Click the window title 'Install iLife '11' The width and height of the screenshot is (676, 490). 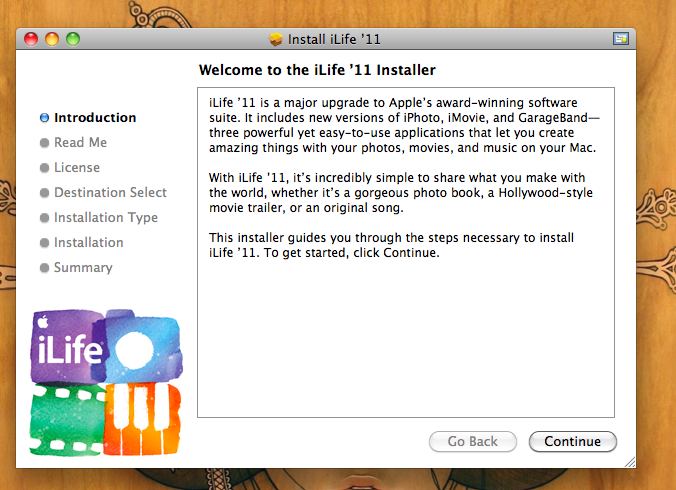pos(334,39)
